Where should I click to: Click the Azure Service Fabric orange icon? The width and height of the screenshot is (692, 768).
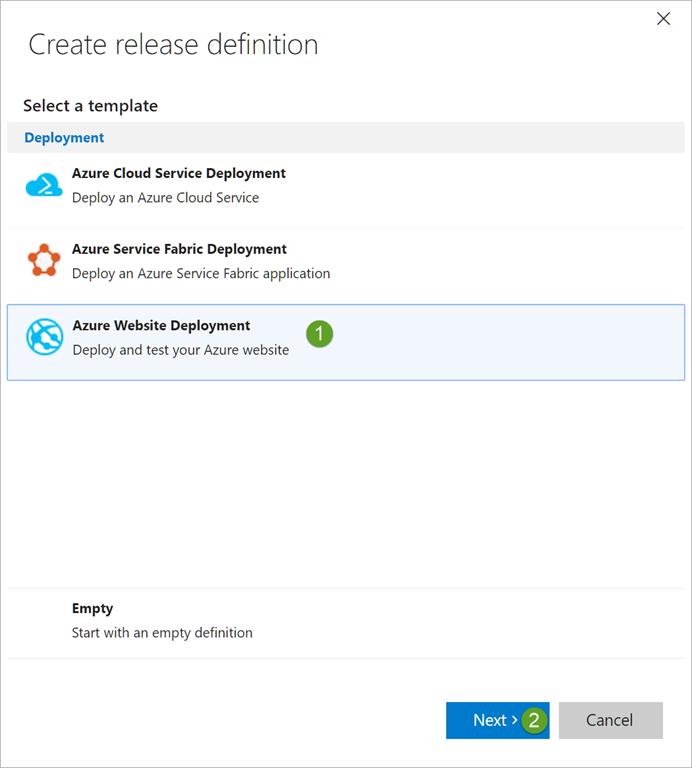click(44, 261)
